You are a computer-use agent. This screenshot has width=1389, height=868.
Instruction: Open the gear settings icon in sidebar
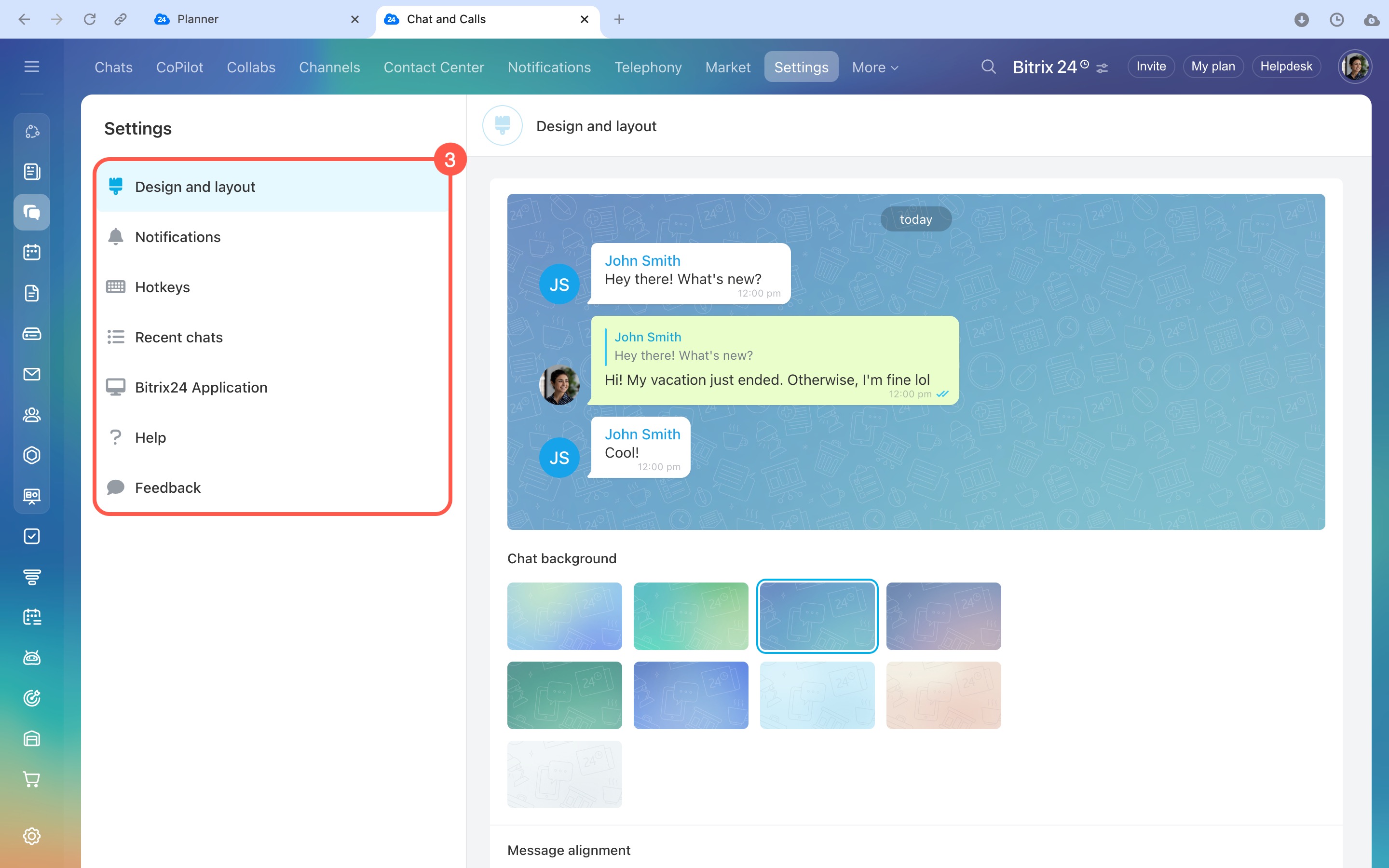[31, 836]
